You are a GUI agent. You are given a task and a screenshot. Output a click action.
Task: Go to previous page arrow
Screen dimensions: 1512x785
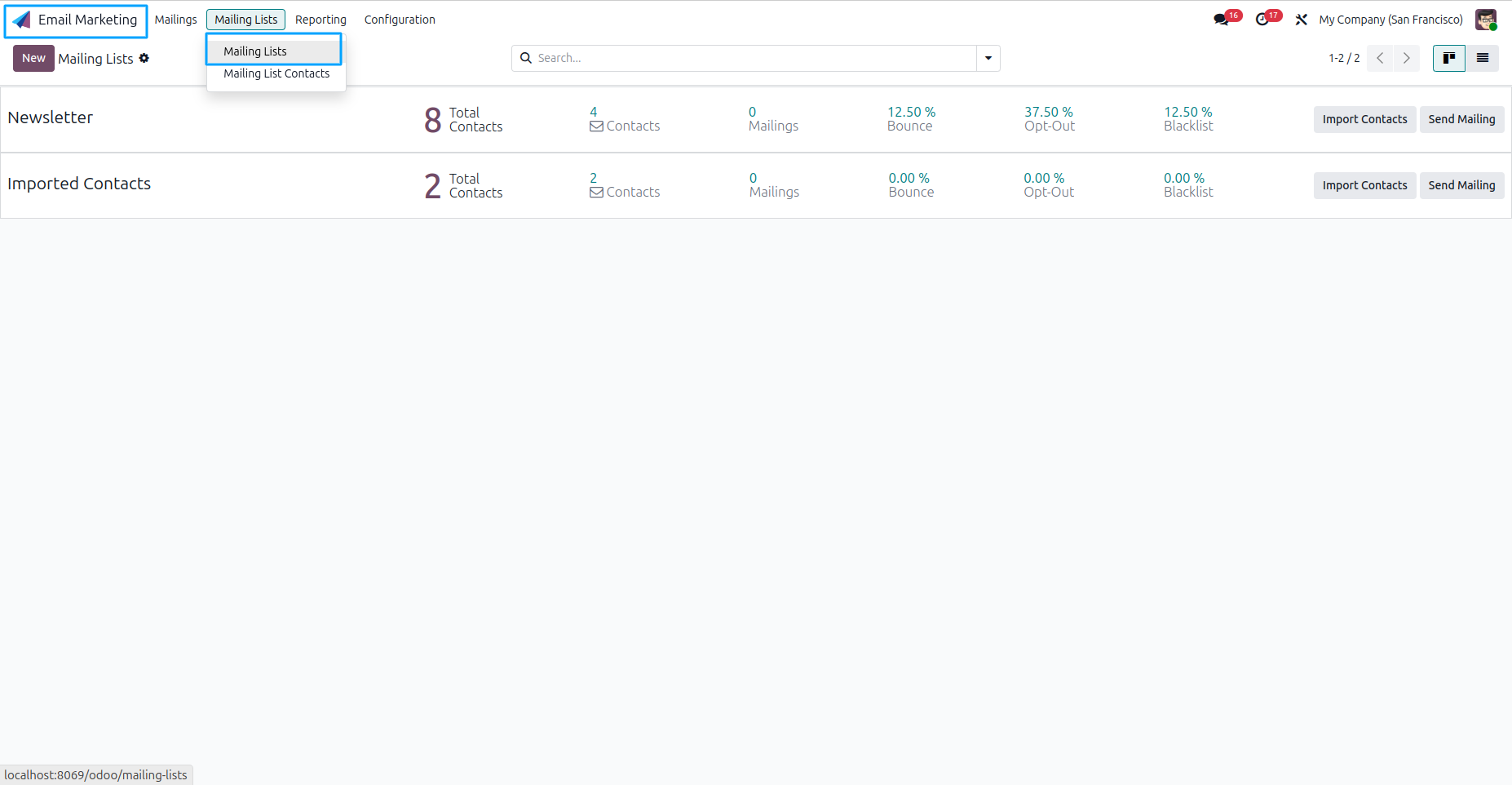[1380, 58]
